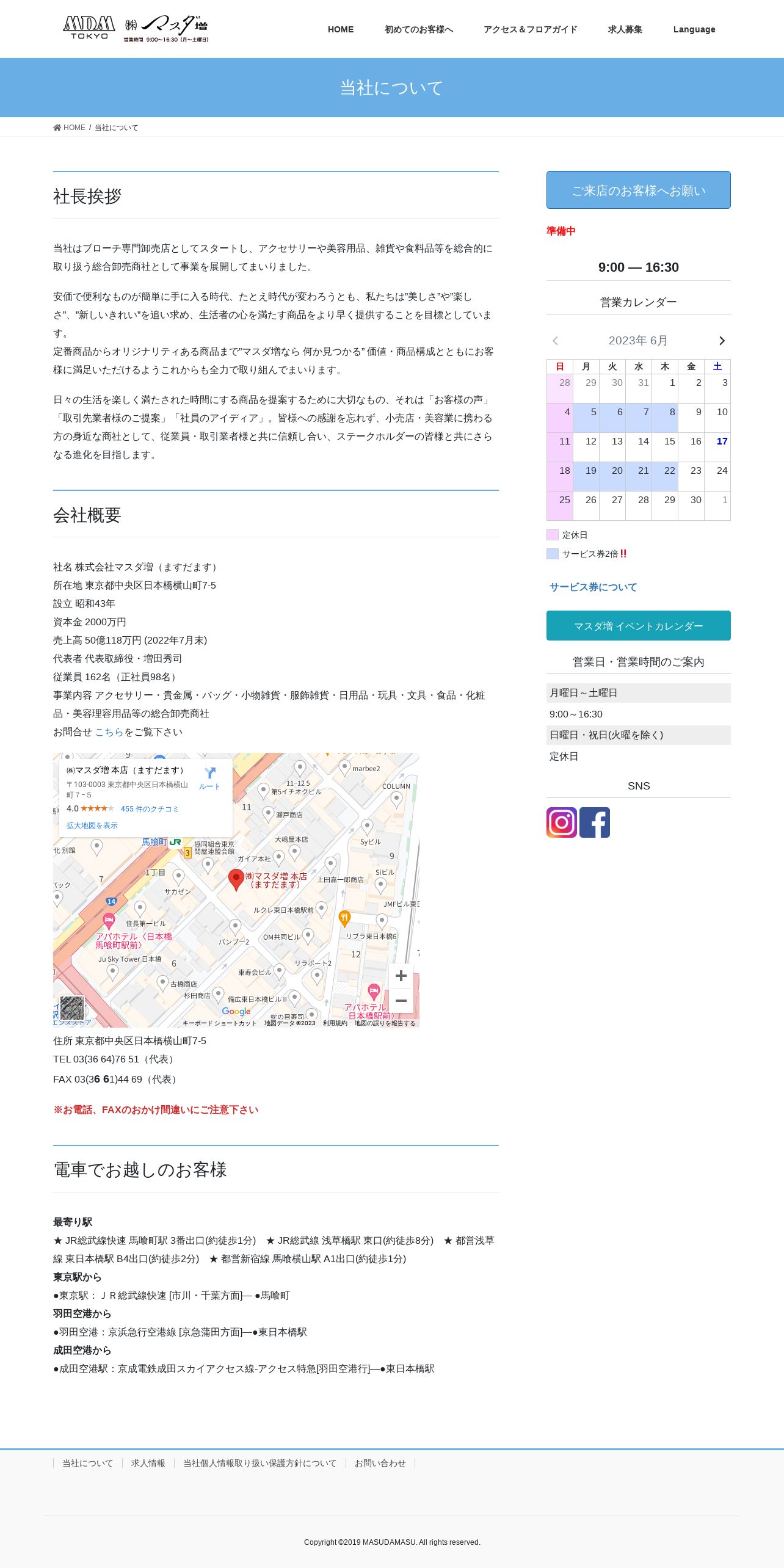Click 利用規約 on map footer
This screenshot has height=1568, width=784.
(335, 1023)
